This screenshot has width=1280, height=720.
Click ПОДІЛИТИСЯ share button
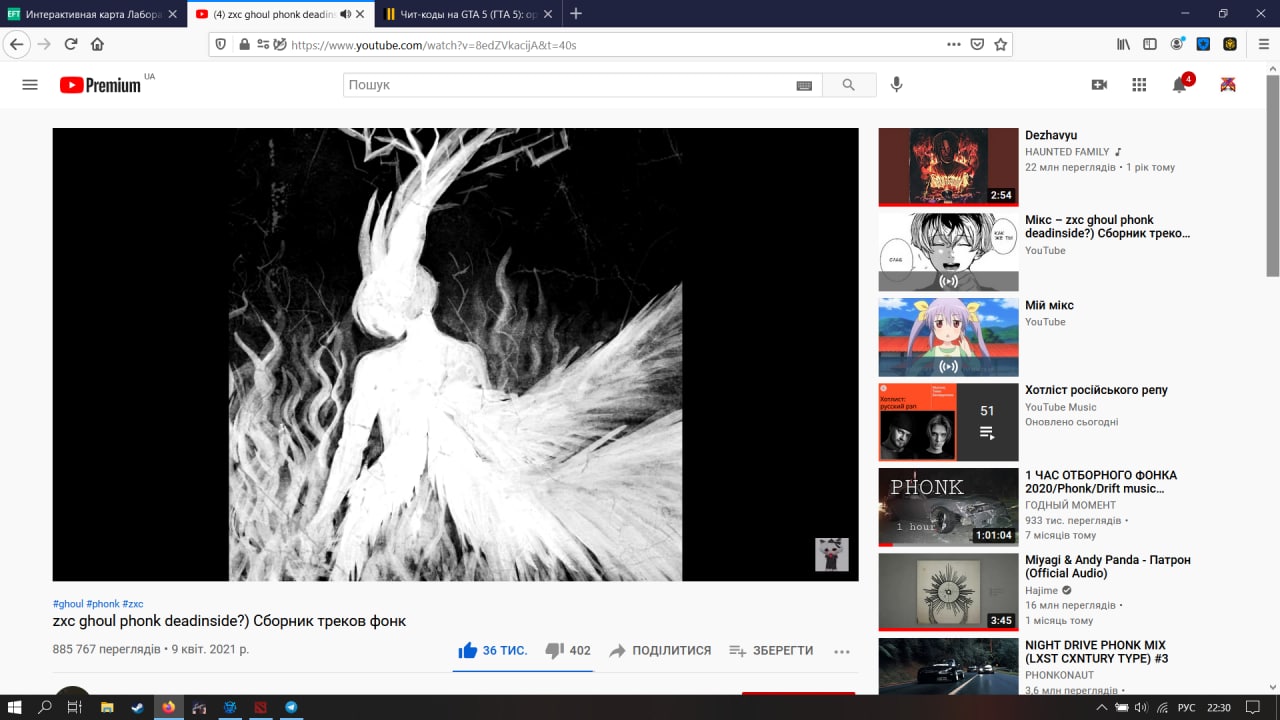(660, 650)
